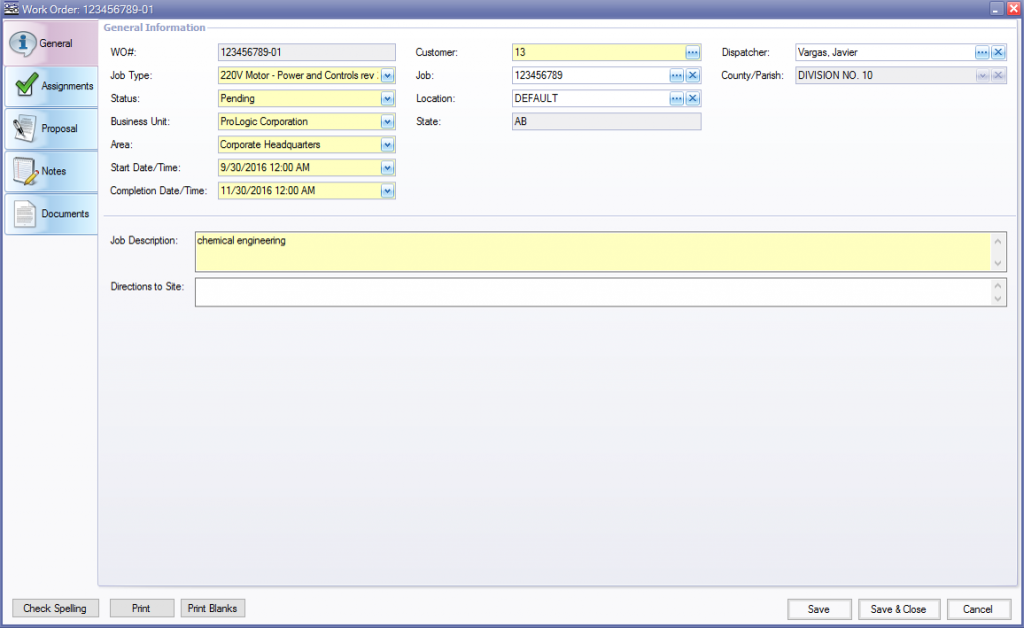Expand the Job Type dropdown
Image resolution: width=1024 pixels, height=628 pixels.
387,74
